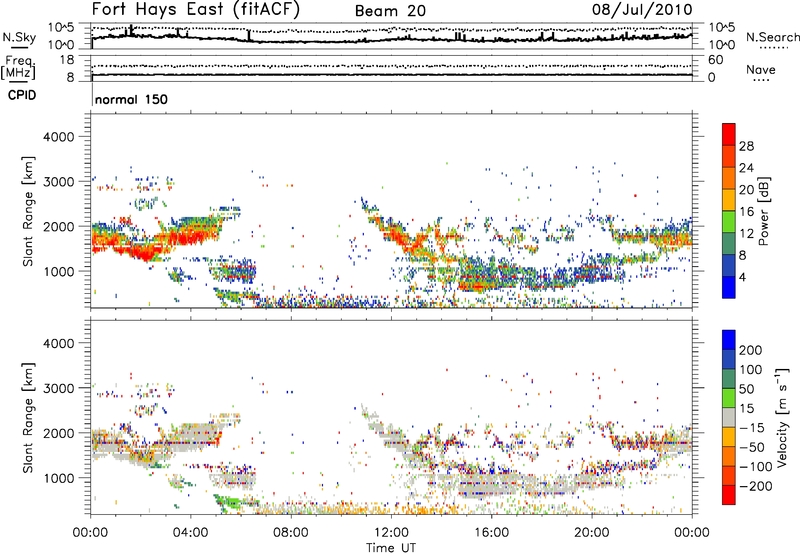This screenshot has width=800, height=554.
Task: Click the 'normal 150' CPID text
Action: (x=131, y=99)
